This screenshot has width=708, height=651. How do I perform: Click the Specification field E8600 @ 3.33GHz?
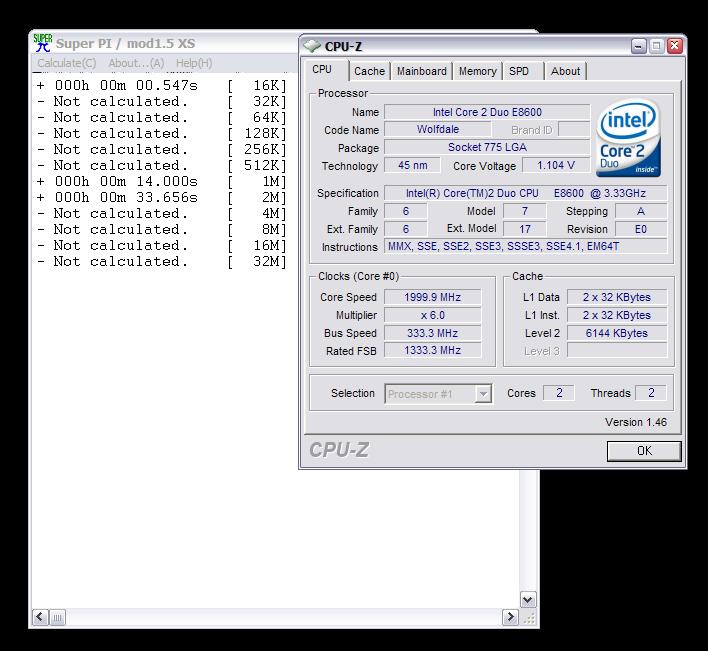click(x=526, y=193)
